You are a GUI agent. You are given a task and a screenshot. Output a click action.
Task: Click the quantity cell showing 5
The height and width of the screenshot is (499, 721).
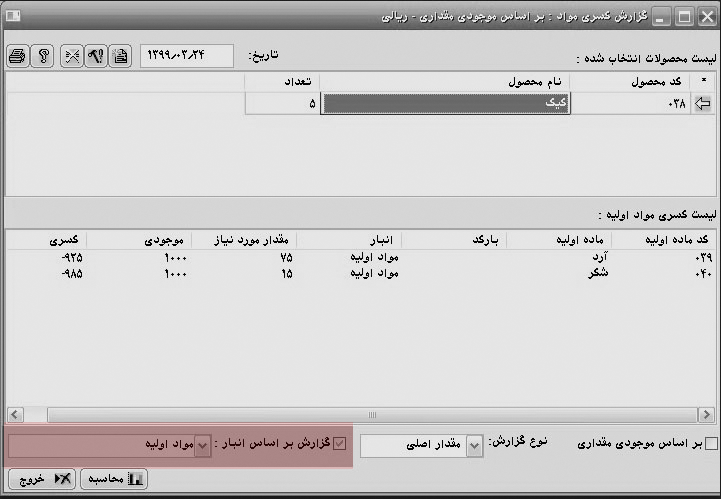[282, 103]
